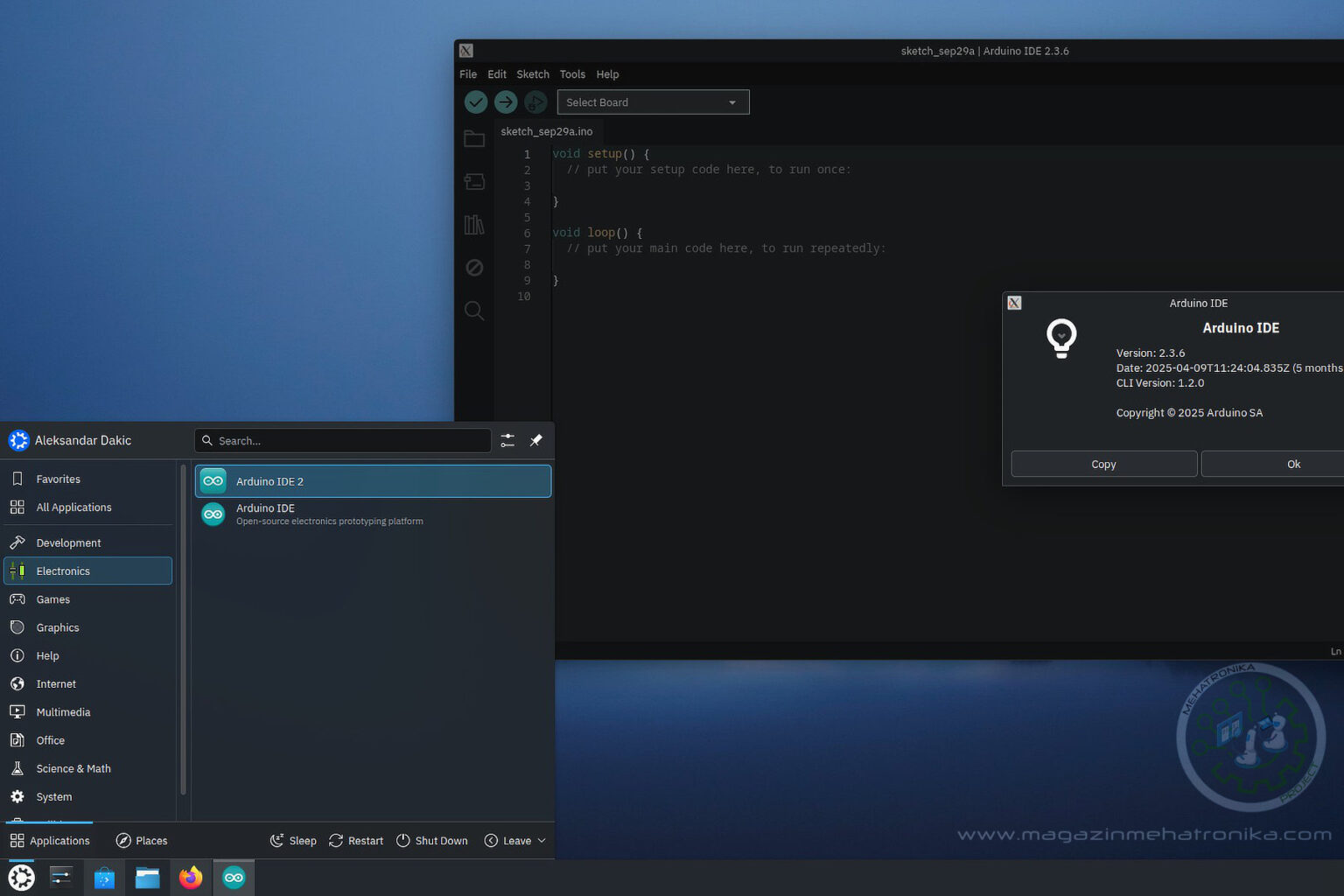Select the Graphics category
This screenshot has height=896, width=1344.
click(87, 627)
